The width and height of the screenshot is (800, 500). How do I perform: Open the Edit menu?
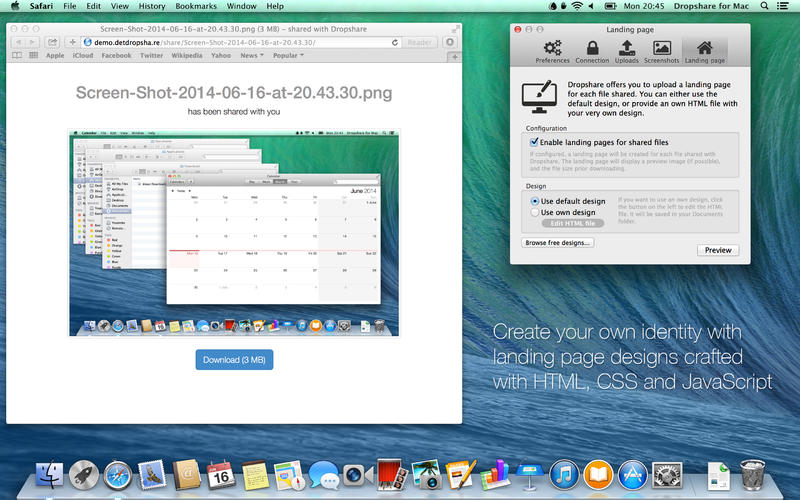coord(93,6)
